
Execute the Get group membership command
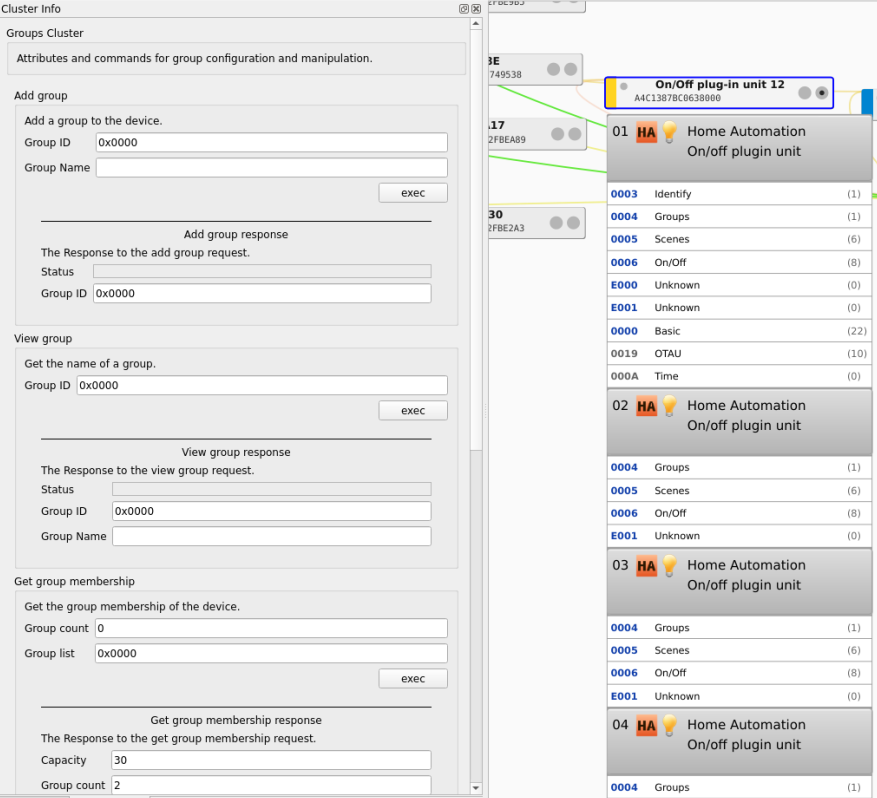[413, 678]
